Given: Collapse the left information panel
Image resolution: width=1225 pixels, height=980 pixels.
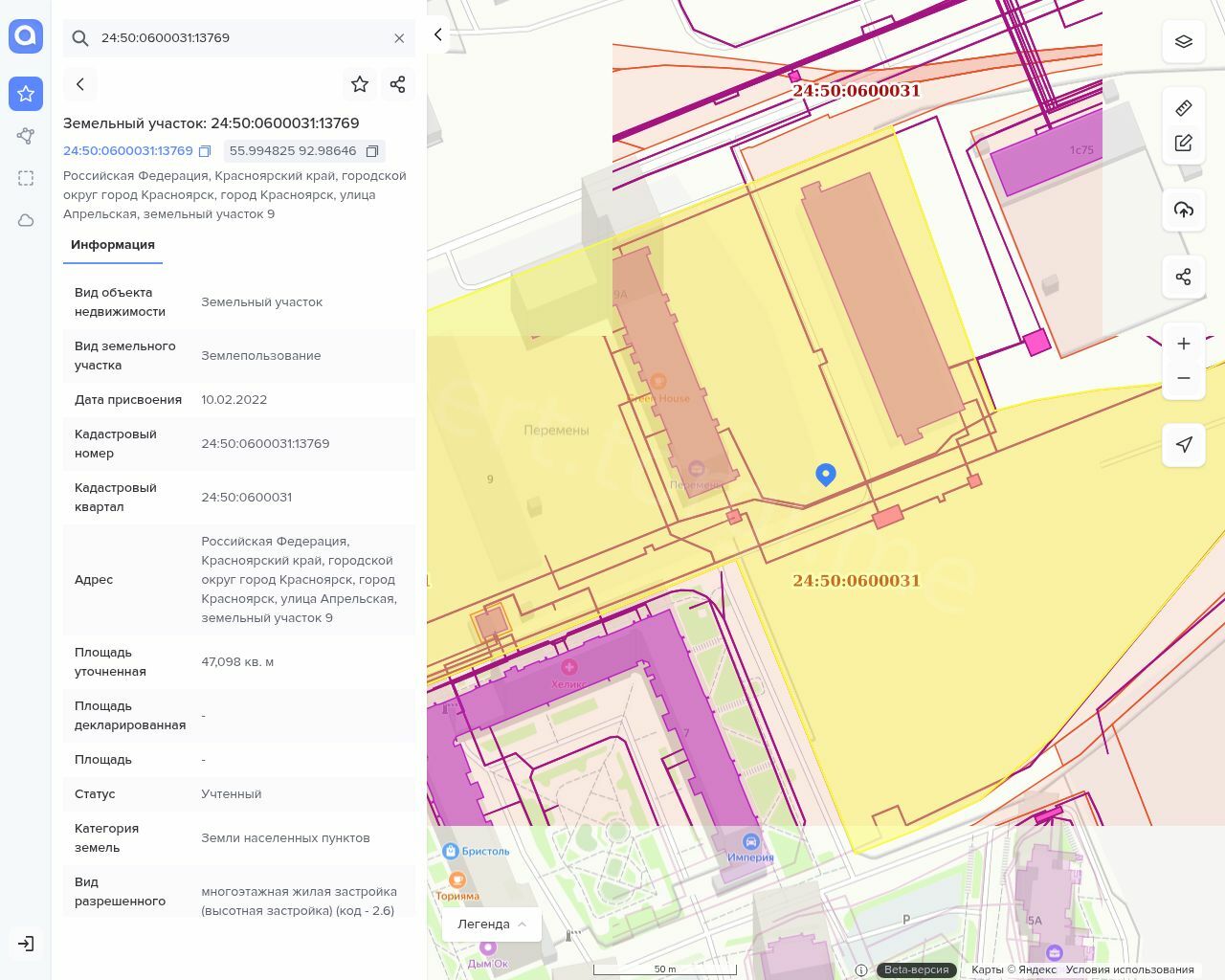Looking at the screenshot, I should point(438,35).
